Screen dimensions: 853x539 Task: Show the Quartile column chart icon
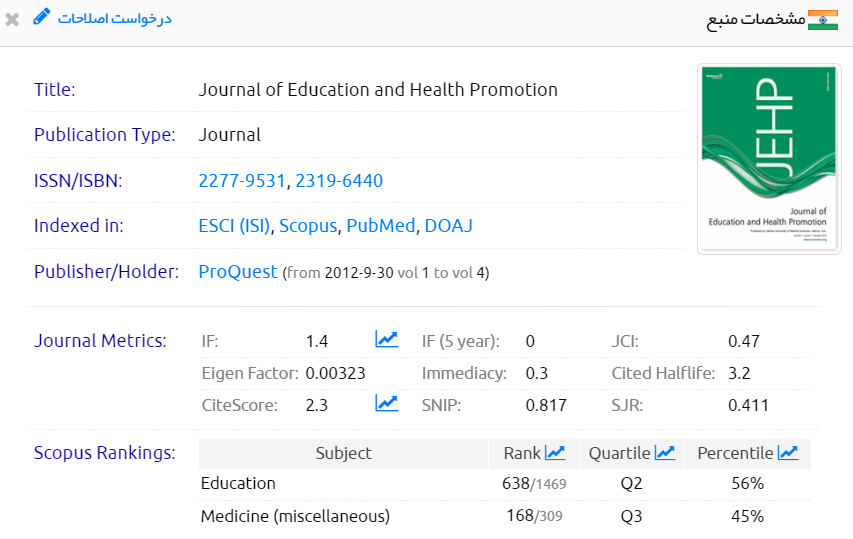coord(664,453)
